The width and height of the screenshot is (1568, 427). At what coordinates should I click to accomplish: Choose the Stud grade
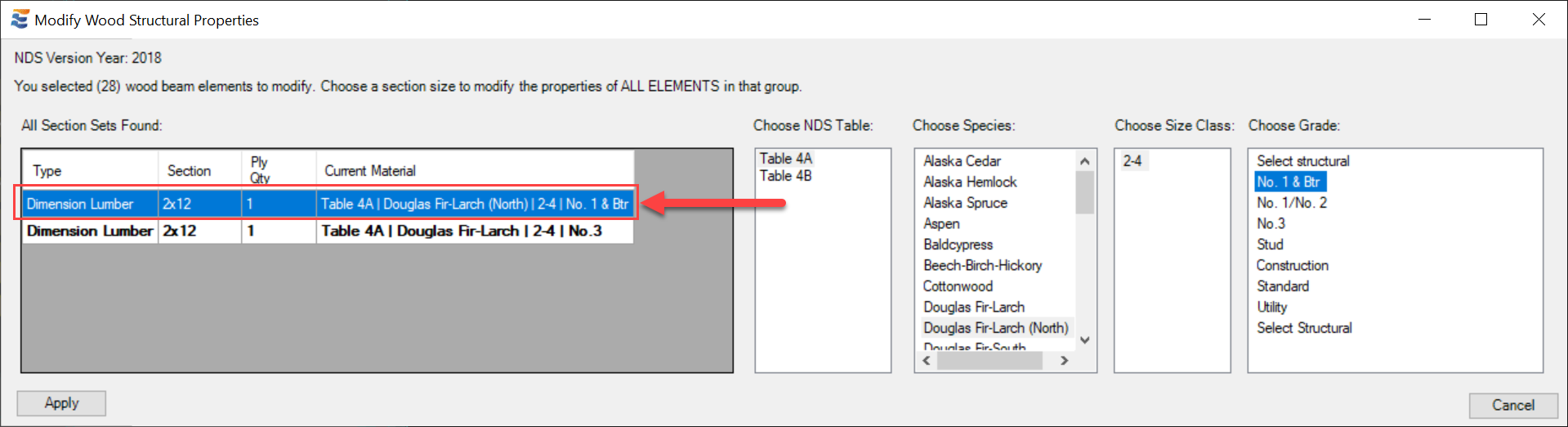[x=1270, y=245]
